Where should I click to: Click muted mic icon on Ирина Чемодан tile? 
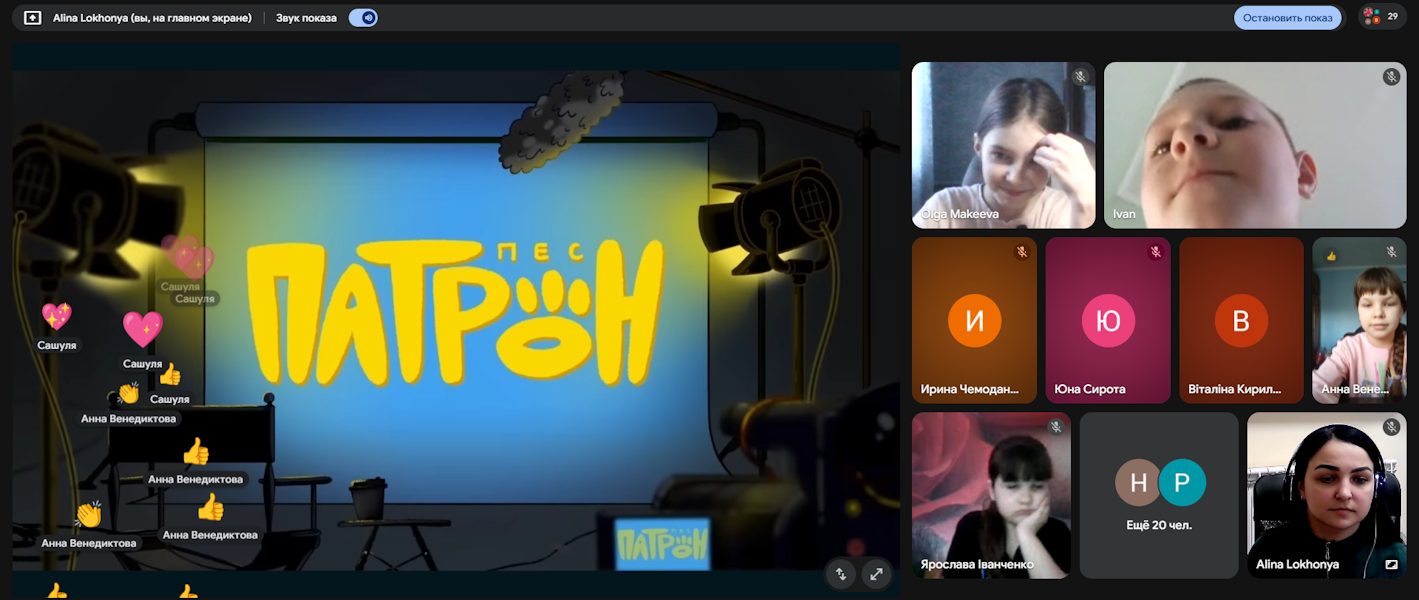point(1021,252)
